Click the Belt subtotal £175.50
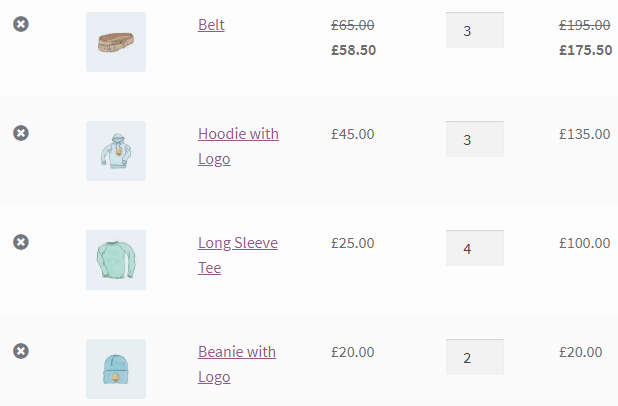Screen dimensions: 618x406 586,50
